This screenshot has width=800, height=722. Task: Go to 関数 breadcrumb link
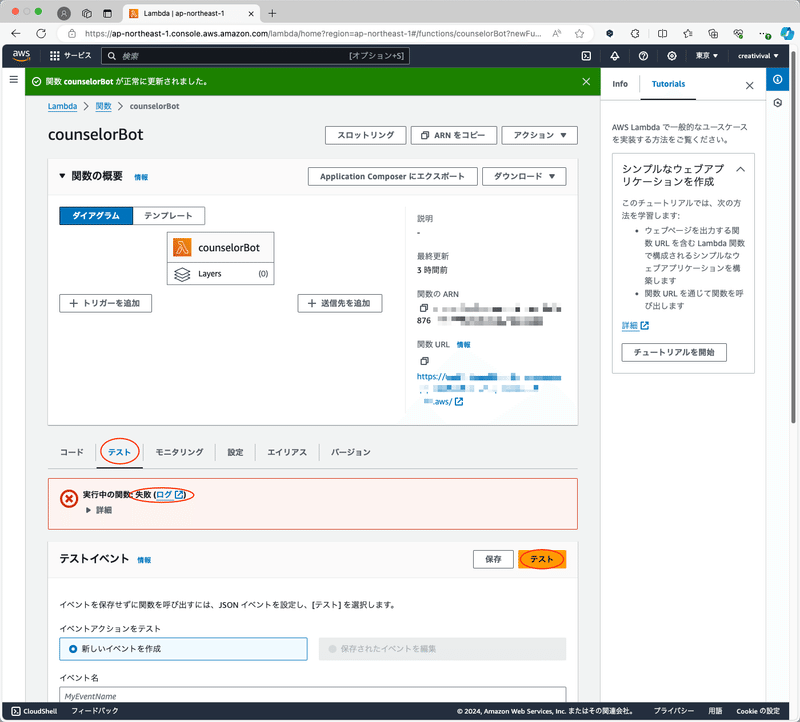(103, 106)
